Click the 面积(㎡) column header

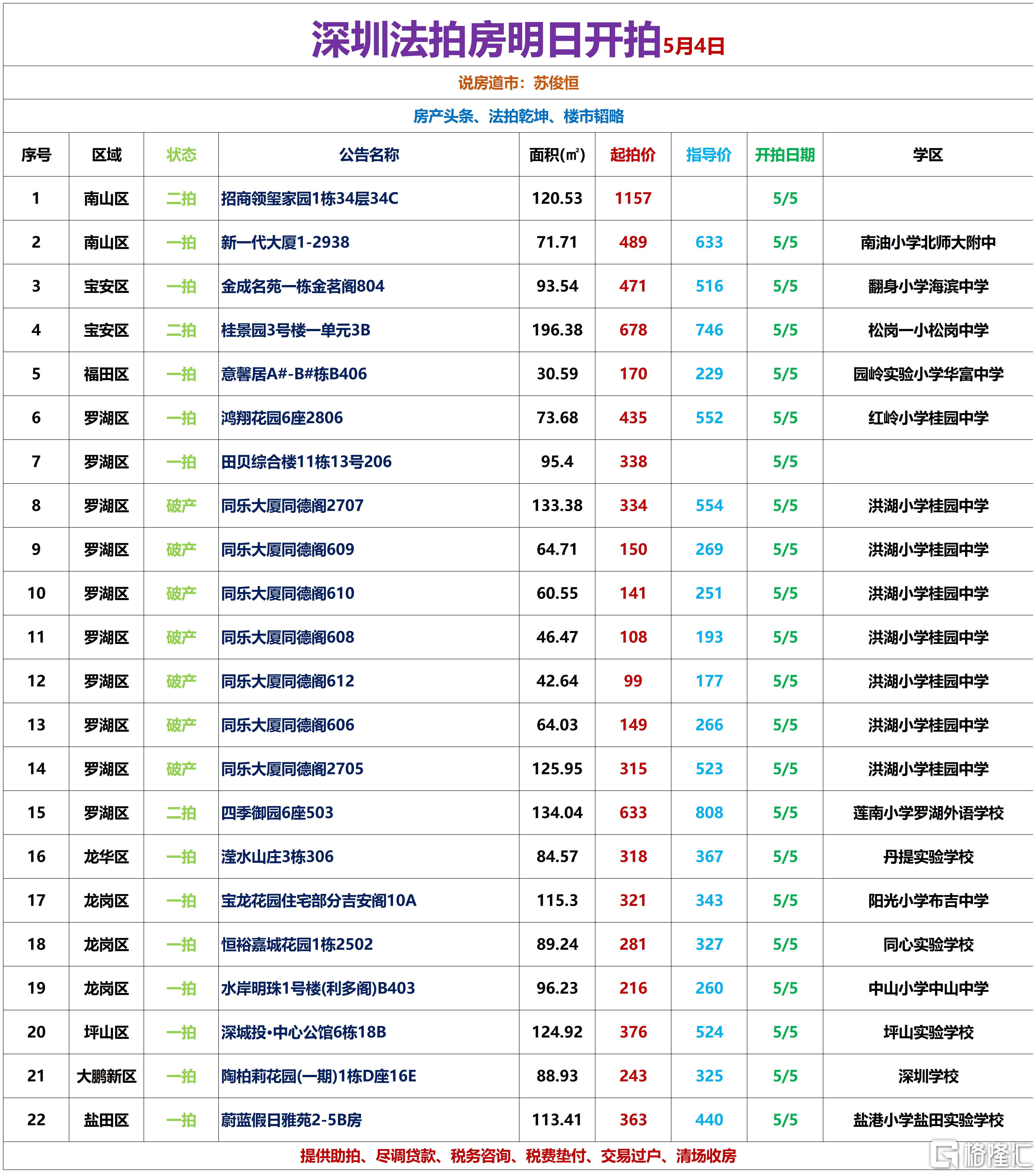click(x=557, y=155)
